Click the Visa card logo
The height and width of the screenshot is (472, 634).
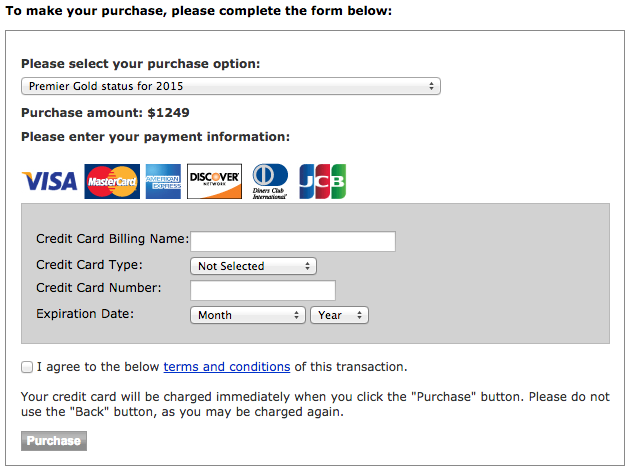[x=49, y=181]
